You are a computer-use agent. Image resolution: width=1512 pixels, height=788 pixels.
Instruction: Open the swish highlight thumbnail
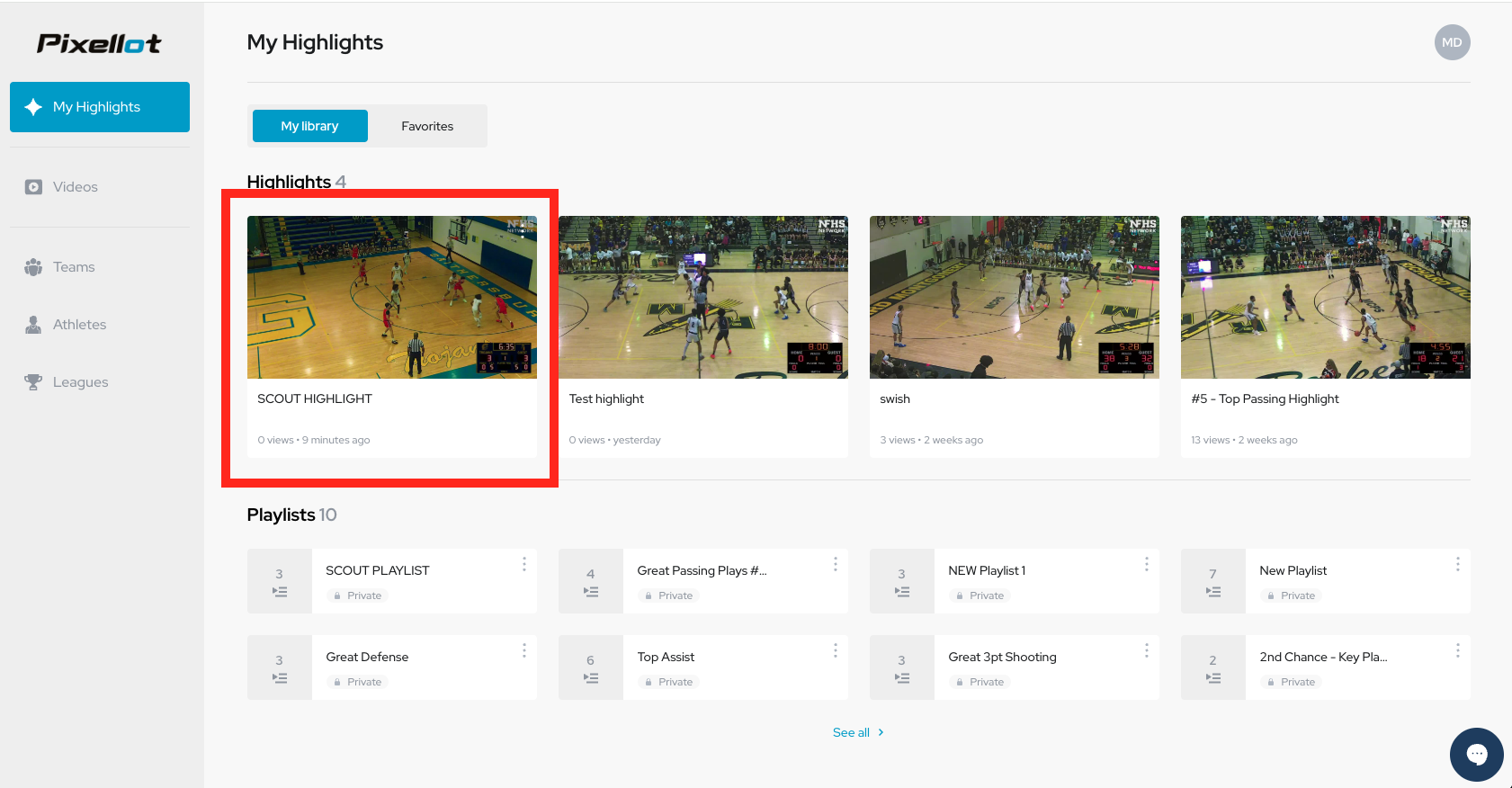pos(1014,297)
